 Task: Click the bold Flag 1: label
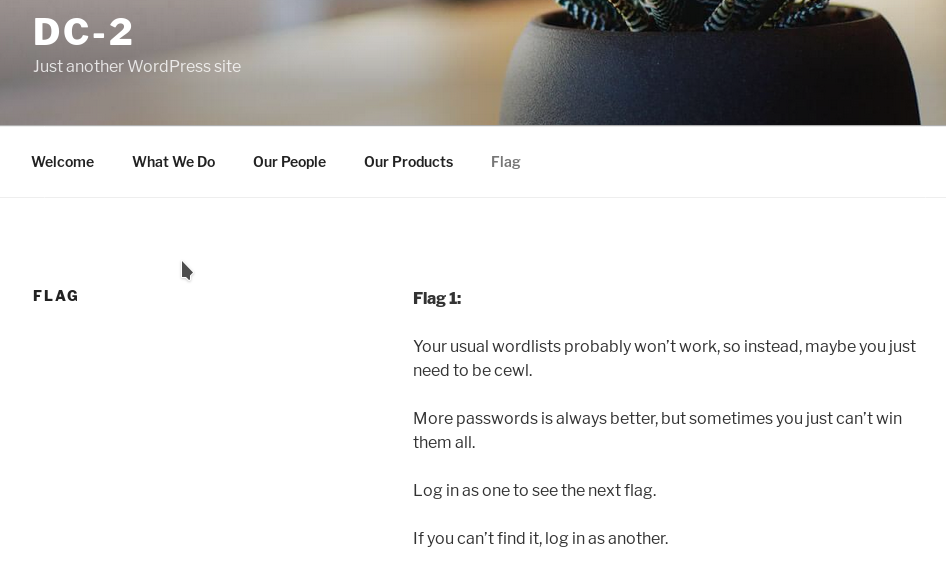tap(437, 298)
